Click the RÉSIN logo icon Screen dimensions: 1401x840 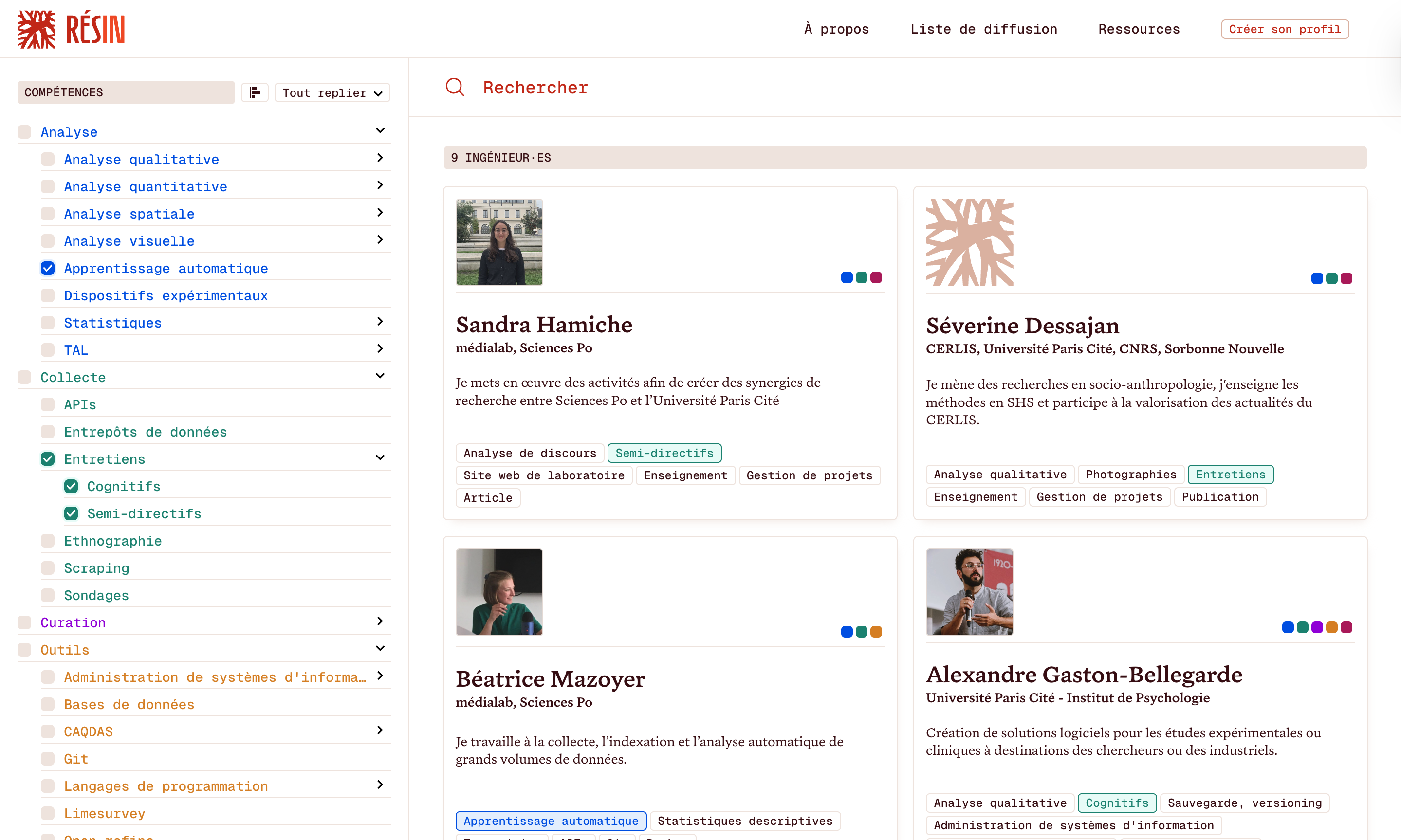[36, 29]
